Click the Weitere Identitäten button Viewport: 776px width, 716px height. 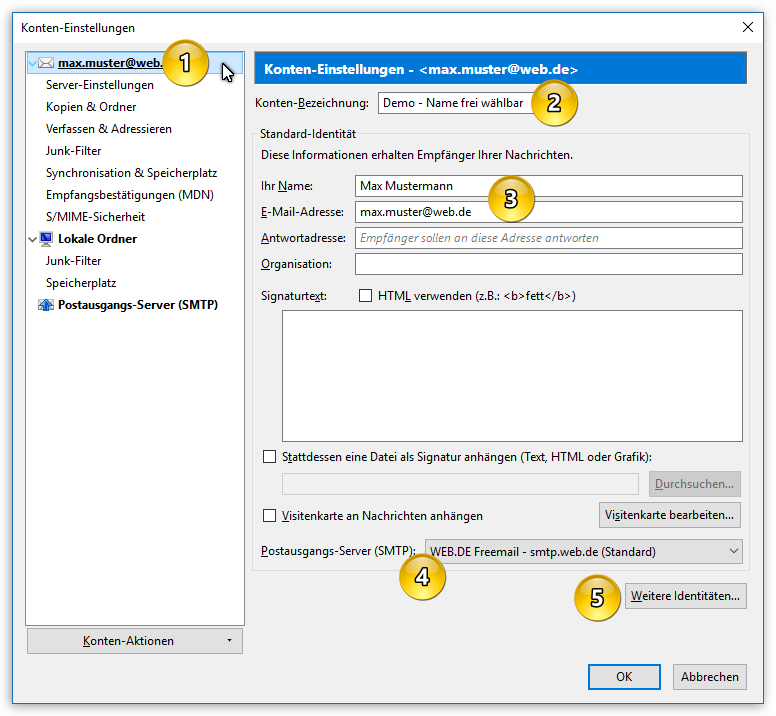(685, 596)
